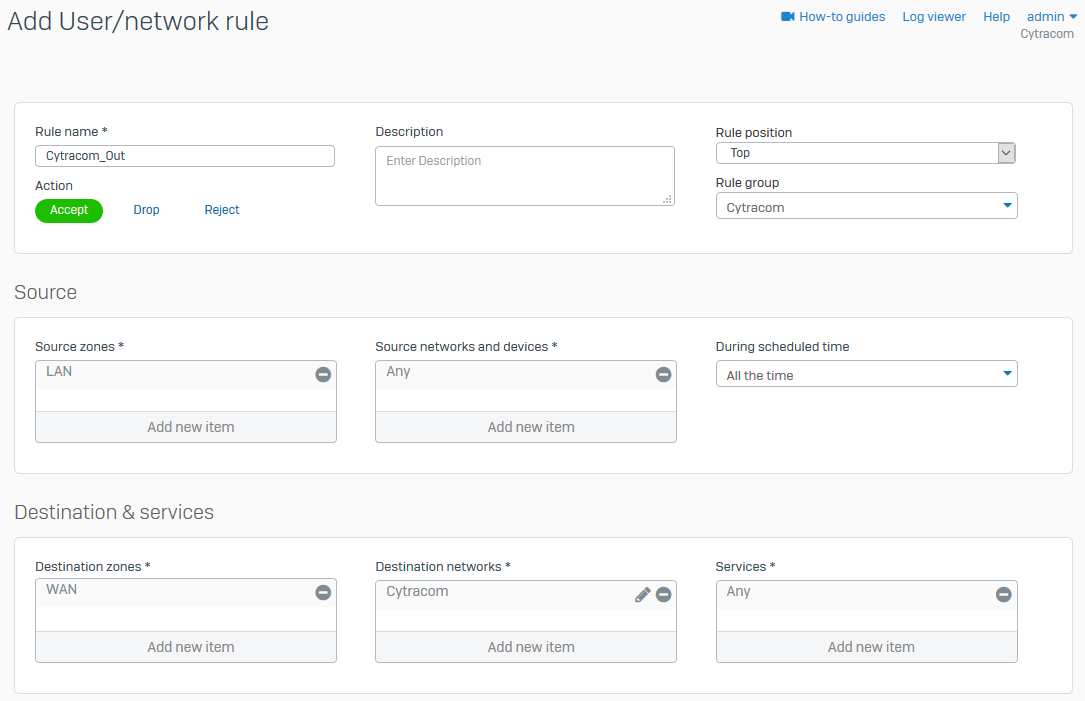Open the Rule position dropdown
The height and width of the screenshot is (701, 1085).
click(x=865, y=153)
